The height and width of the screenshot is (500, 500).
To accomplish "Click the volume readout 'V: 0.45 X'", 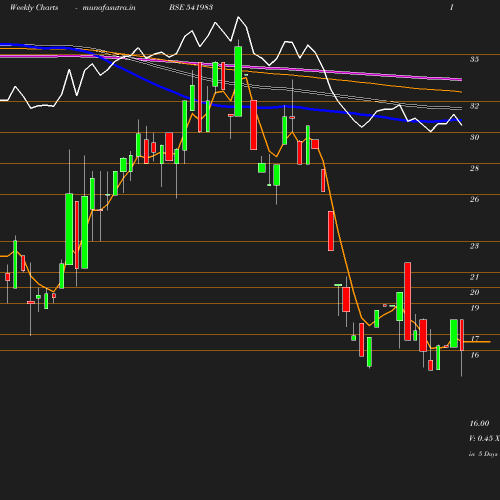I will point(484,438).
